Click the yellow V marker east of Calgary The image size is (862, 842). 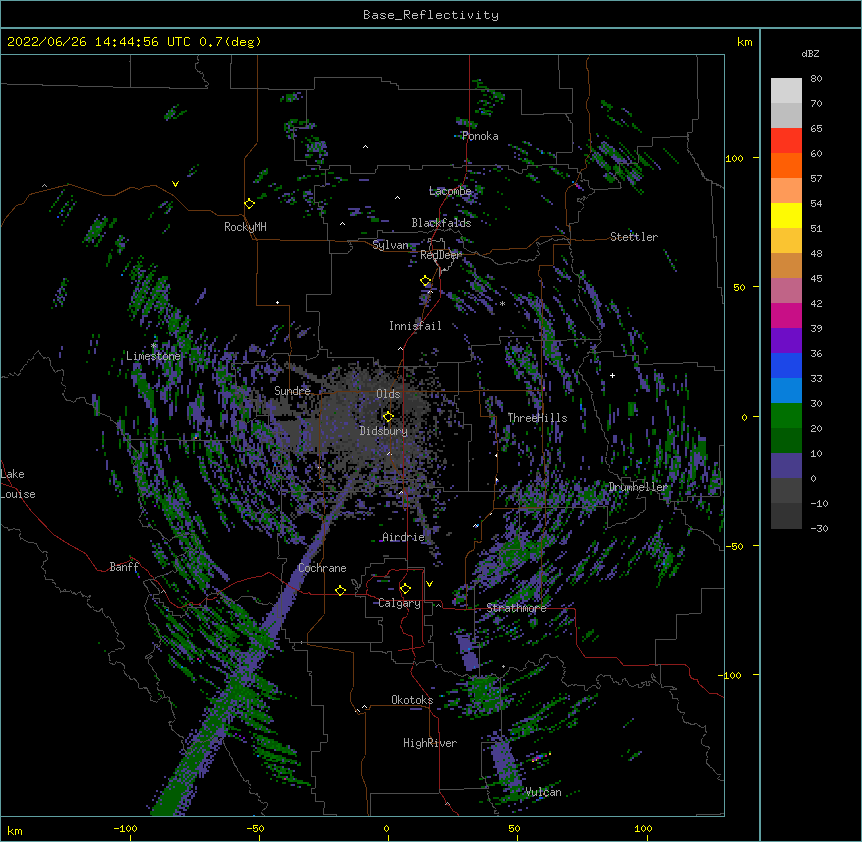point(429,584)
